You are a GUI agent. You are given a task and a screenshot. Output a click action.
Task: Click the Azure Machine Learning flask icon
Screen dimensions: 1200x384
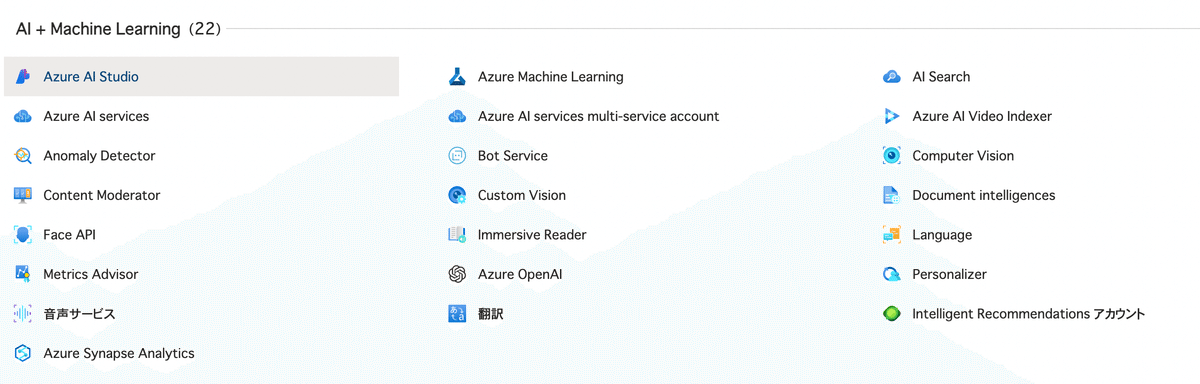pyautogui.click(x=457, y=77)
